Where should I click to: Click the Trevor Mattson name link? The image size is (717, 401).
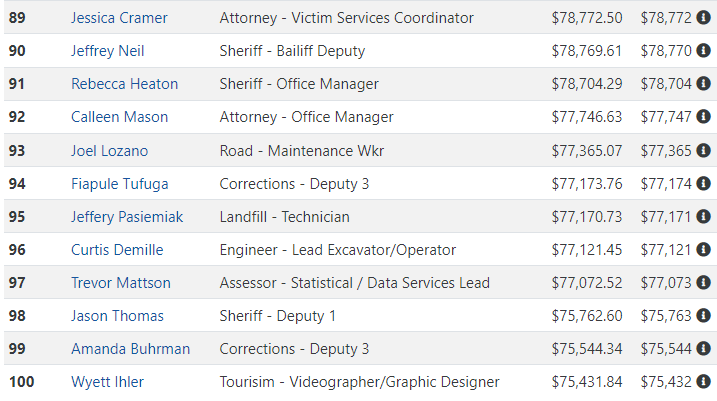click(121, 283)
